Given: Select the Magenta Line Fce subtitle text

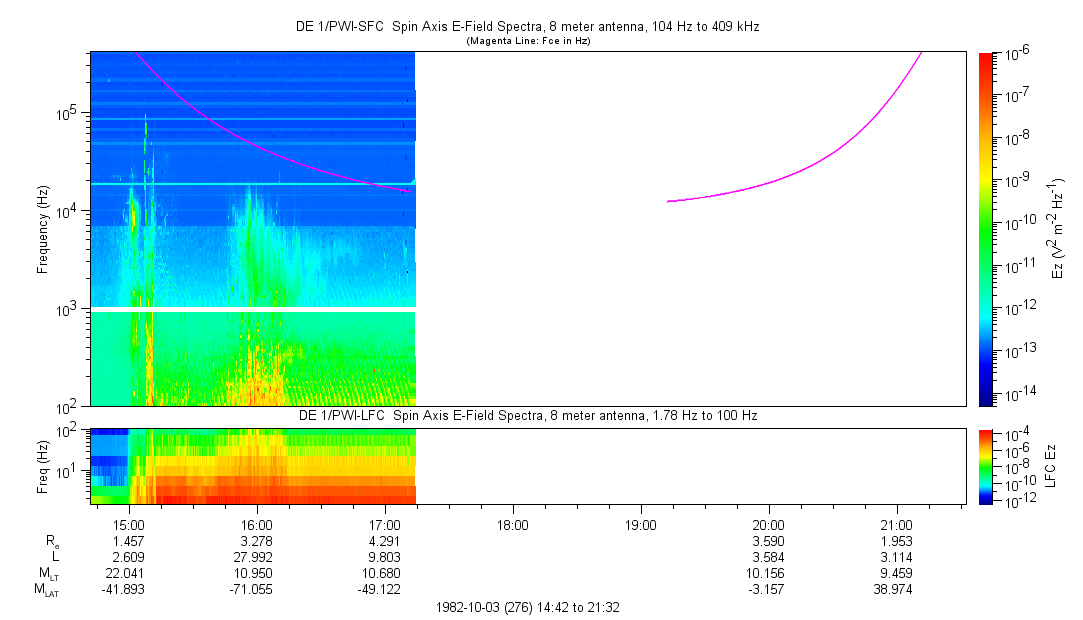Looking at the screenshot, I should (527, 41).
